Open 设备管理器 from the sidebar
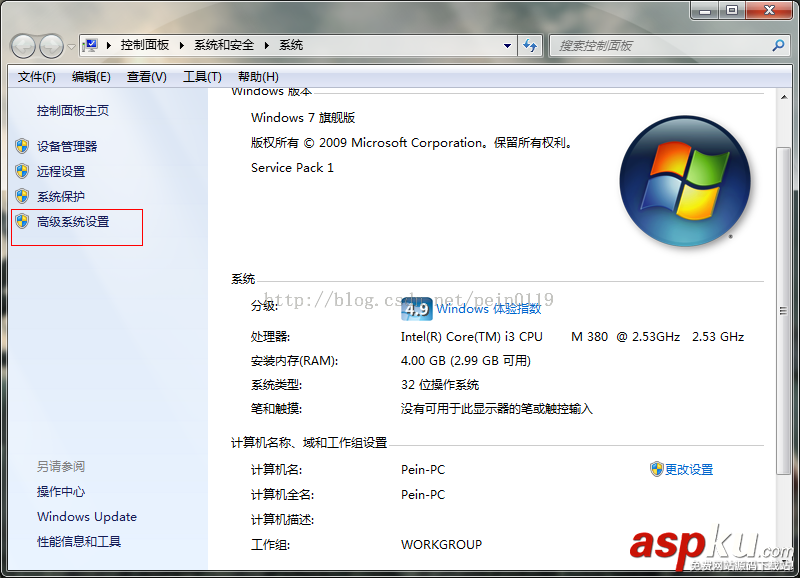Screen dimensions: 800x578 [67, 147]
